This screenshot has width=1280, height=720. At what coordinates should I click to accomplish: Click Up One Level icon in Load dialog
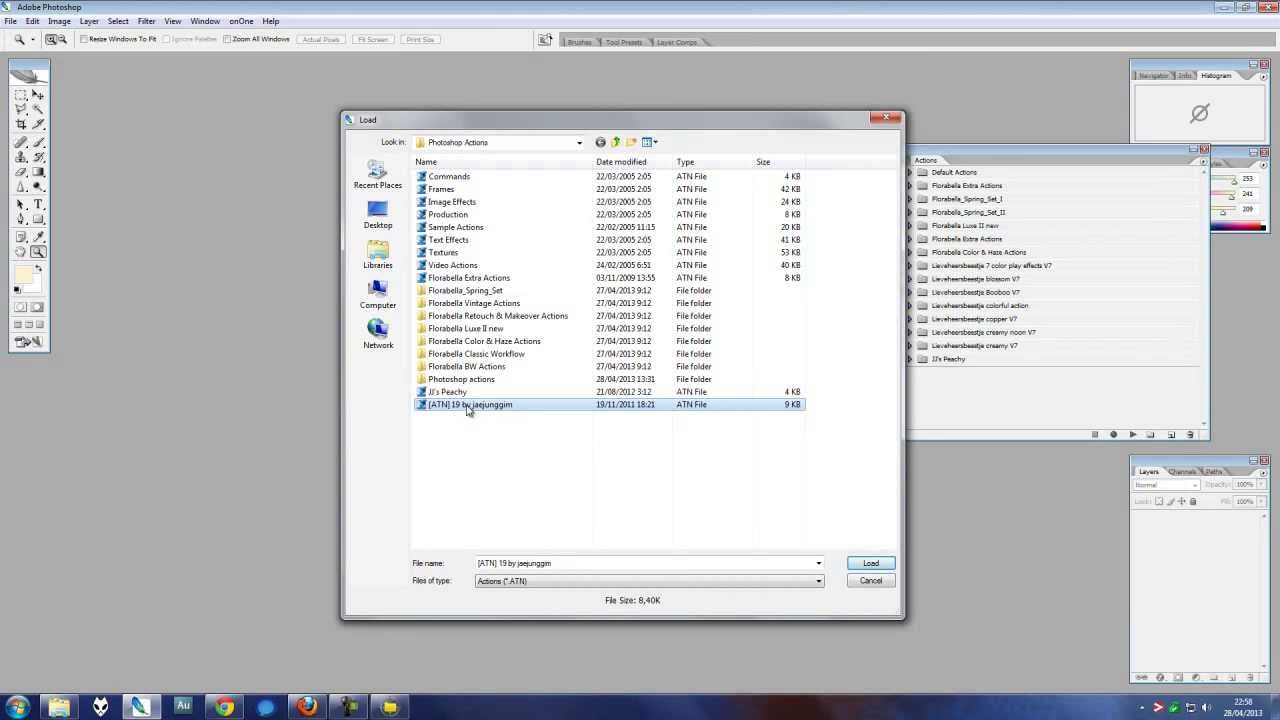[x=615, y=142]
